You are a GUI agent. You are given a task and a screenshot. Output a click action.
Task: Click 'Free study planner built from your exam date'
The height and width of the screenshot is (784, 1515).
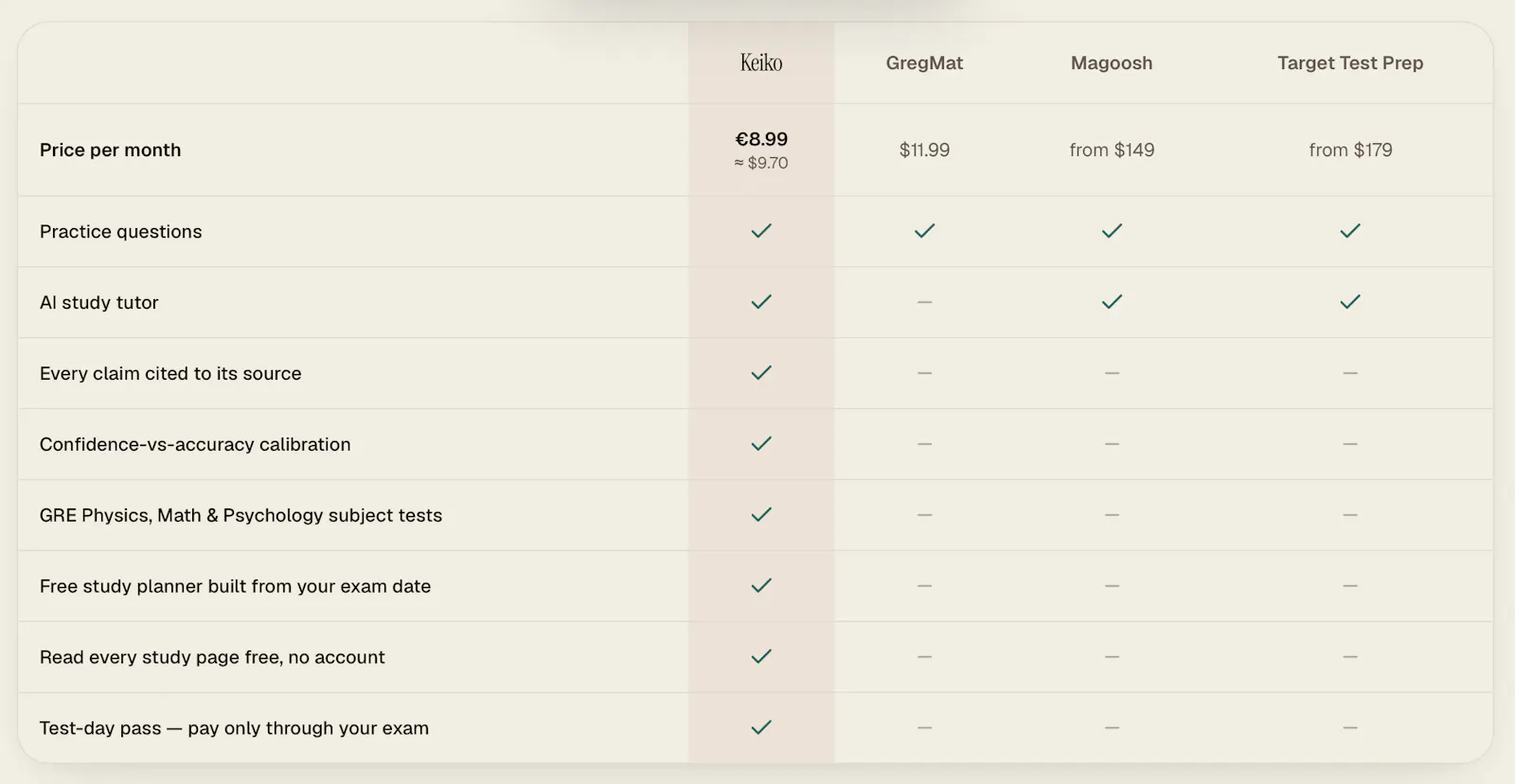(235, 586)
